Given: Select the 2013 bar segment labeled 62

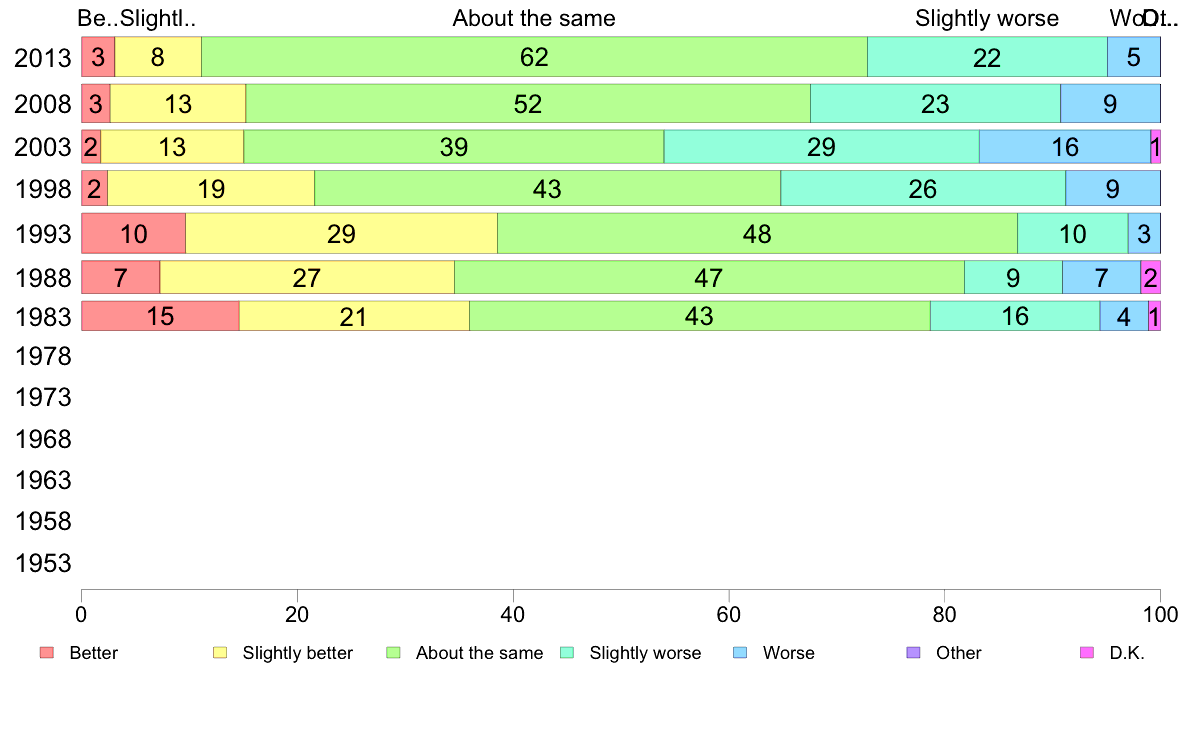Looking at the screenshot, I should point(534,57).
